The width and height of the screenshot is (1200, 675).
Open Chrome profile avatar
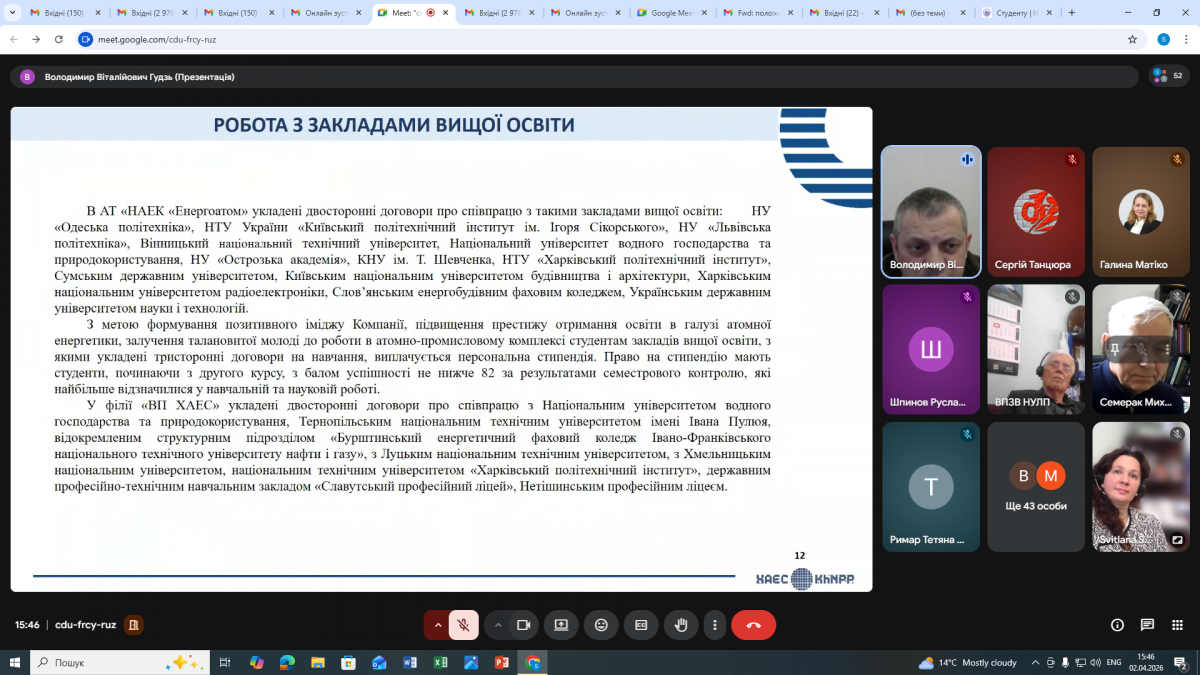[x=1163, y=39]
